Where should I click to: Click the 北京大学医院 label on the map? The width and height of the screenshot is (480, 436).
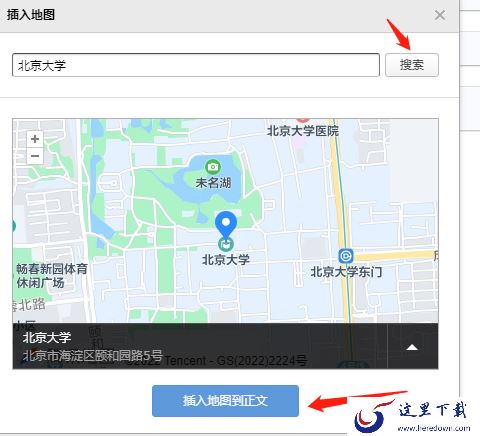pos(303,131)
